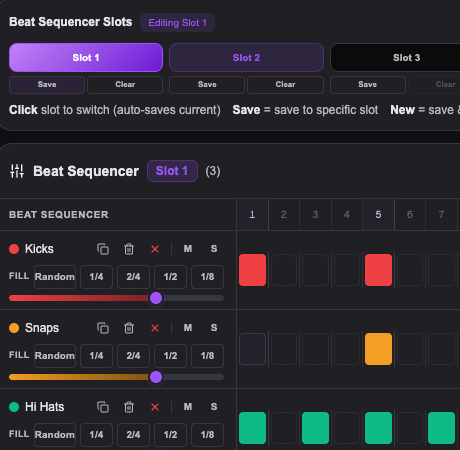The width and height of the screenshot is (460, 450).
Task: Click the Hi Hats trash icon
Action: click(129, 407)
